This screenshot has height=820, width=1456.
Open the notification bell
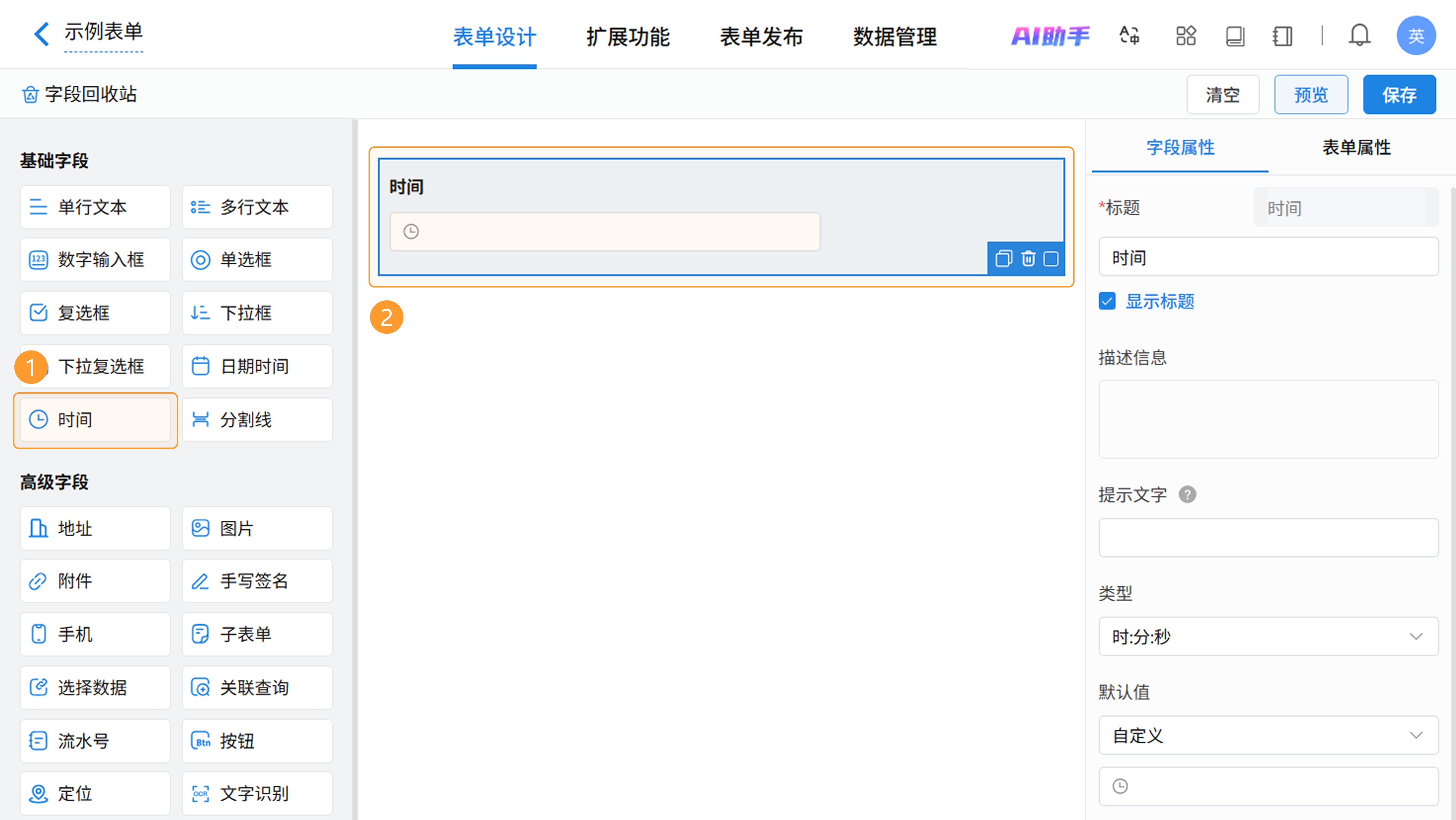click(1359, 36)
